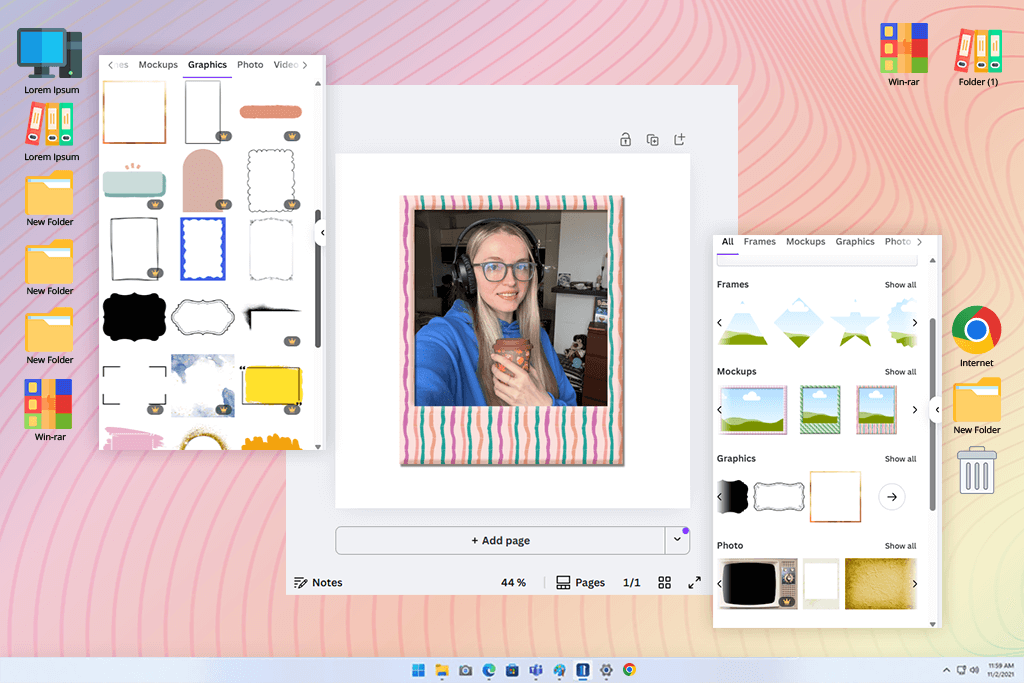
Task: Select the star-shaped frame
Action: [855, 326]
